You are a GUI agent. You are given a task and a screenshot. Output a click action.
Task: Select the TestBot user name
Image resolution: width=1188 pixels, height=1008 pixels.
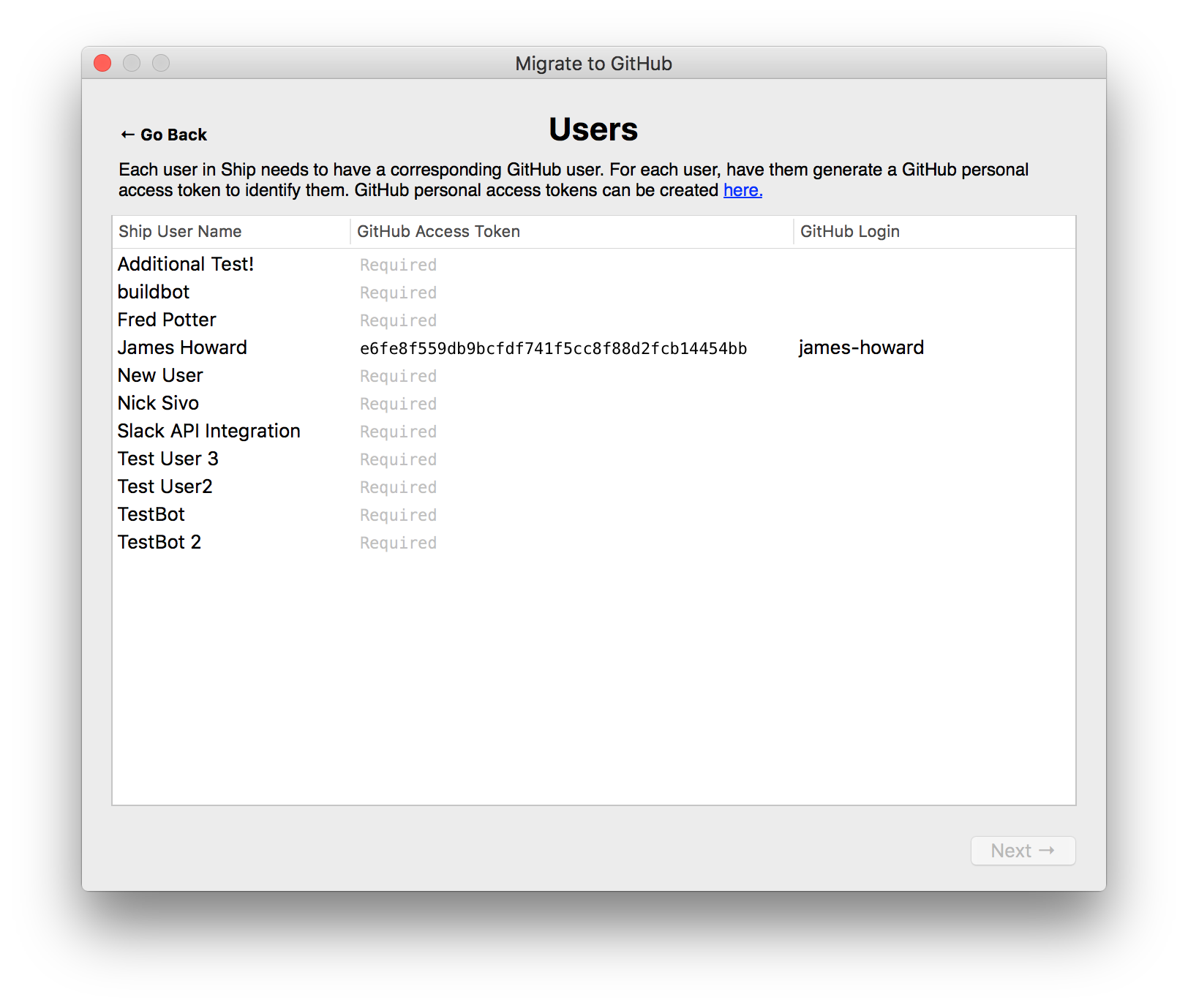pyautogui.click(x=151, y=514)
